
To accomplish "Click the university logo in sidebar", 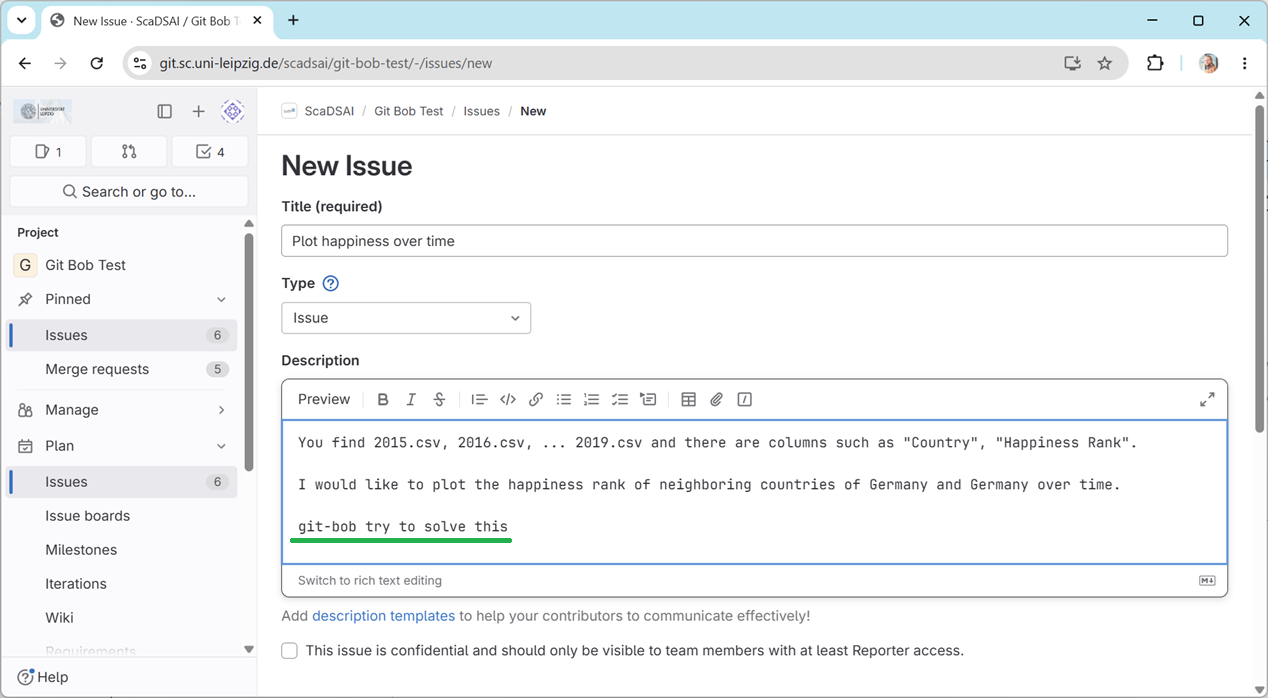I will tap(43, 112).
